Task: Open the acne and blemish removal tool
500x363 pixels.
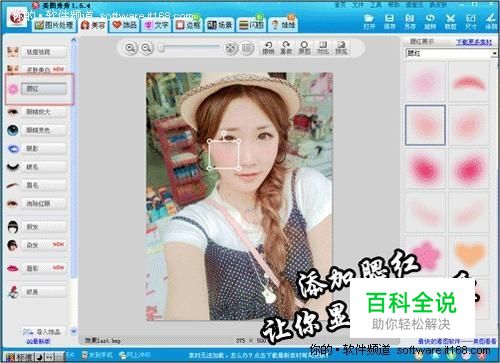Action: [44, 52]
